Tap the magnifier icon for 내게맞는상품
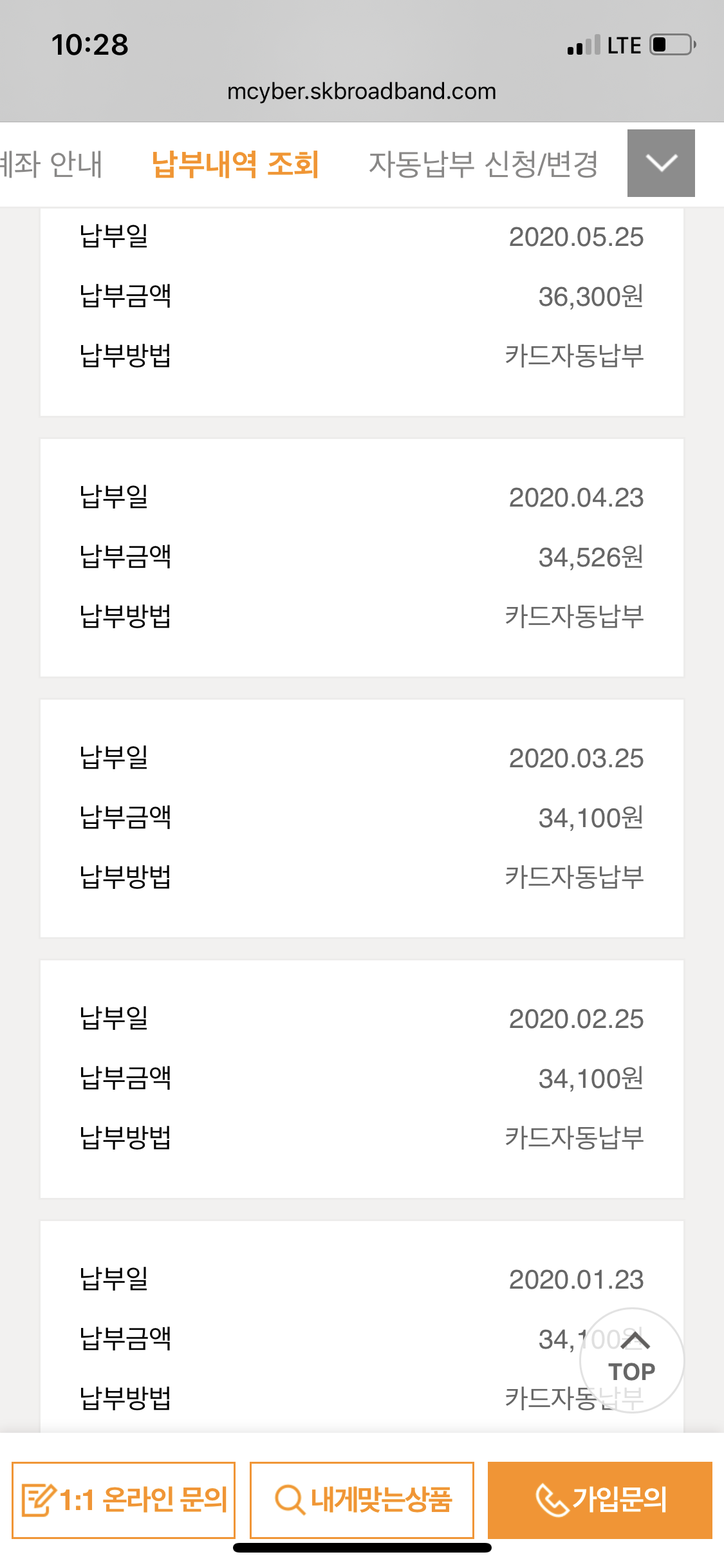The width and height of the screenshot is (724, 1568). [x=290, y=1500]
